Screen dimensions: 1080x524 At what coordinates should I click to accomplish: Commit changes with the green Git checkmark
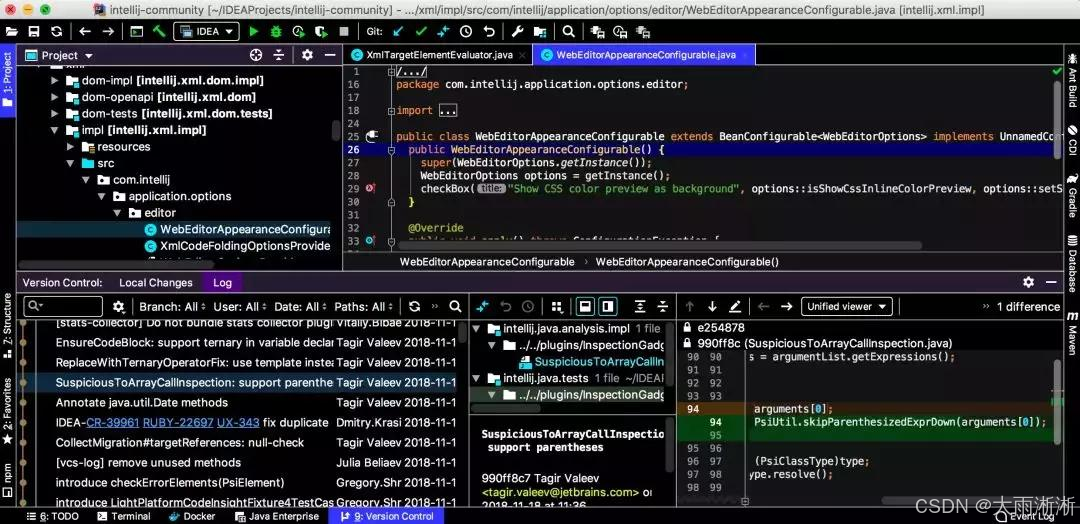pos(421,32)
